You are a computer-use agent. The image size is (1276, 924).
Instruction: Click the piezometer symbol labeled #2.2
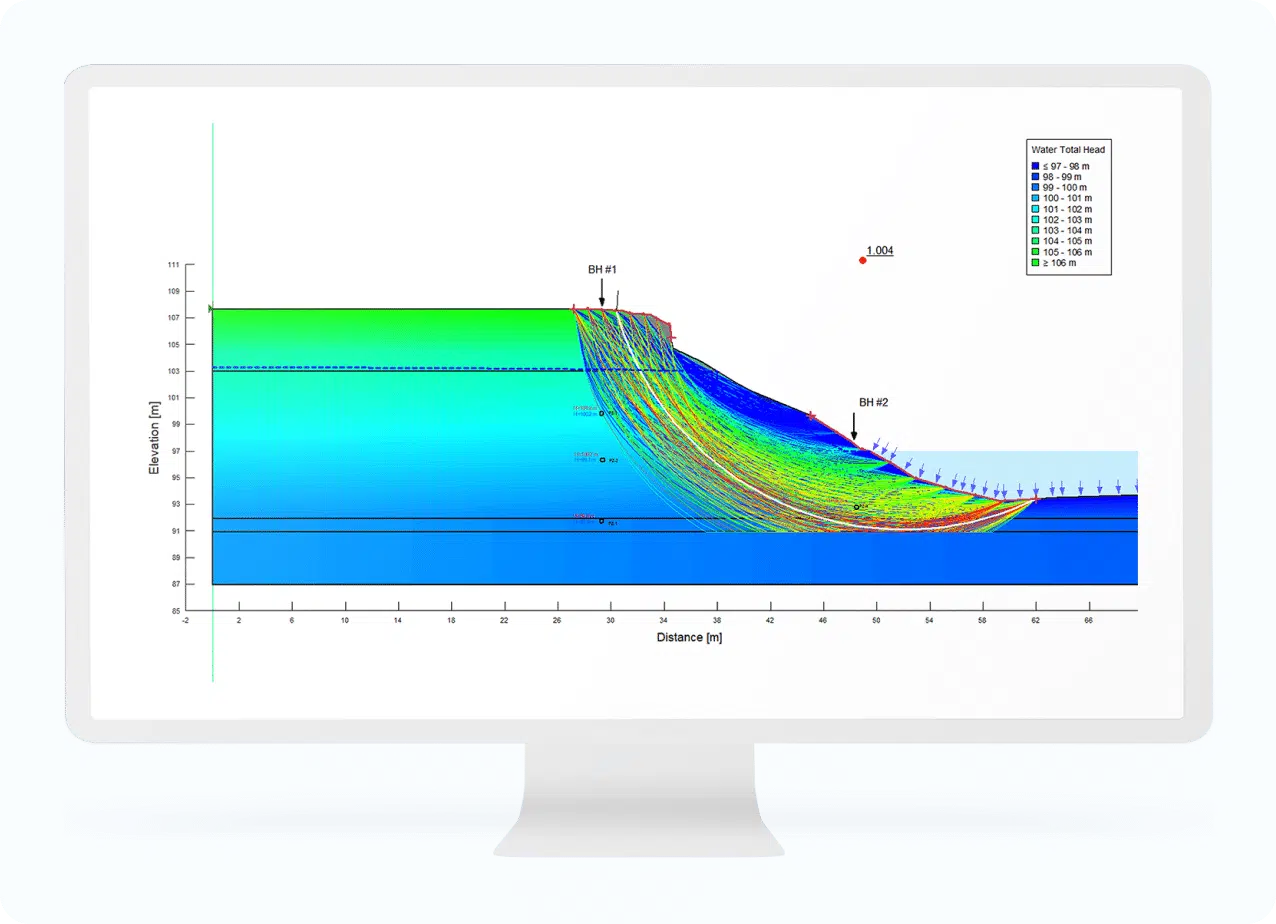click(x=602, y=460)
